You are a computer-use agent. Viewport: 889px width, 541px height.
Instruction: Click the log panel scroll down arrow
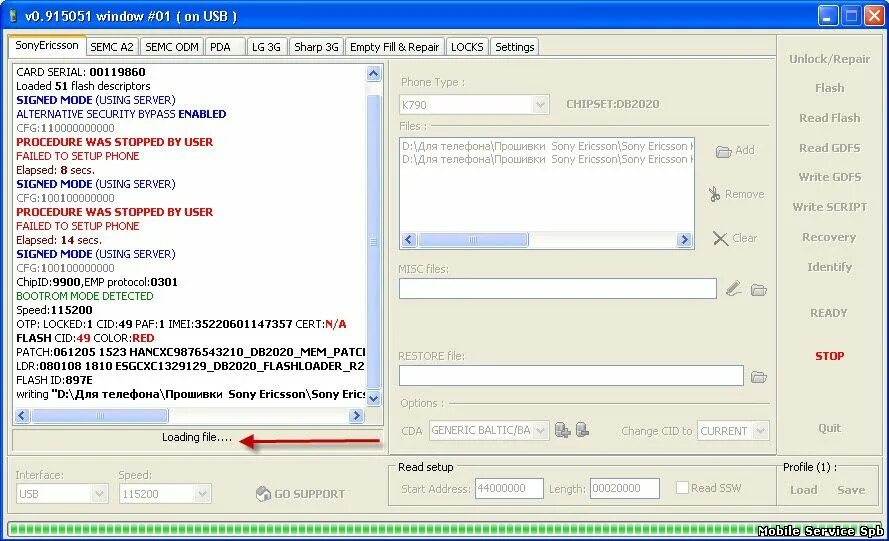374,398
